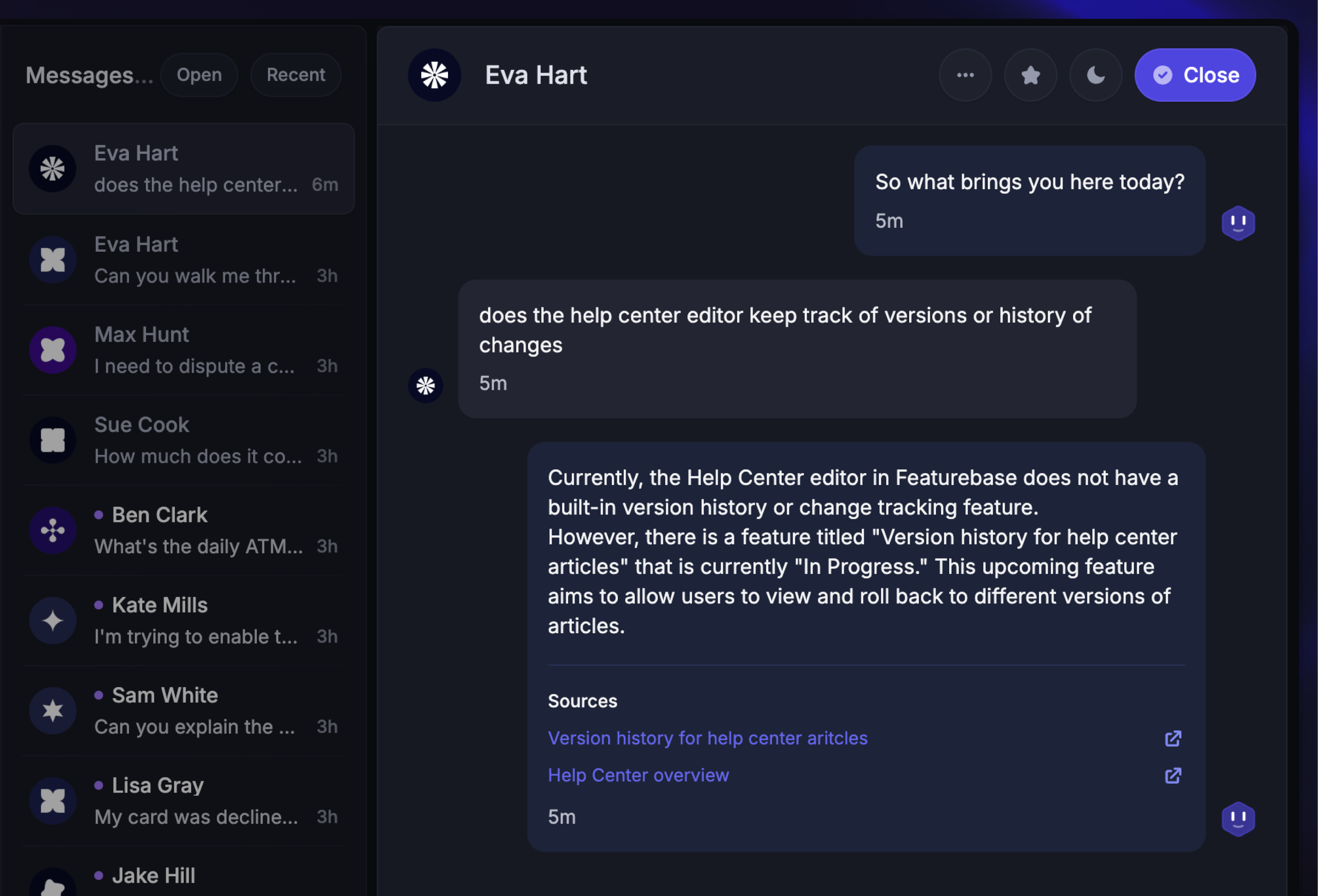Open the three-dots more options menu
Viewport: 1318px width, 896px height.
pyautogui.click(x=965, y=75)
